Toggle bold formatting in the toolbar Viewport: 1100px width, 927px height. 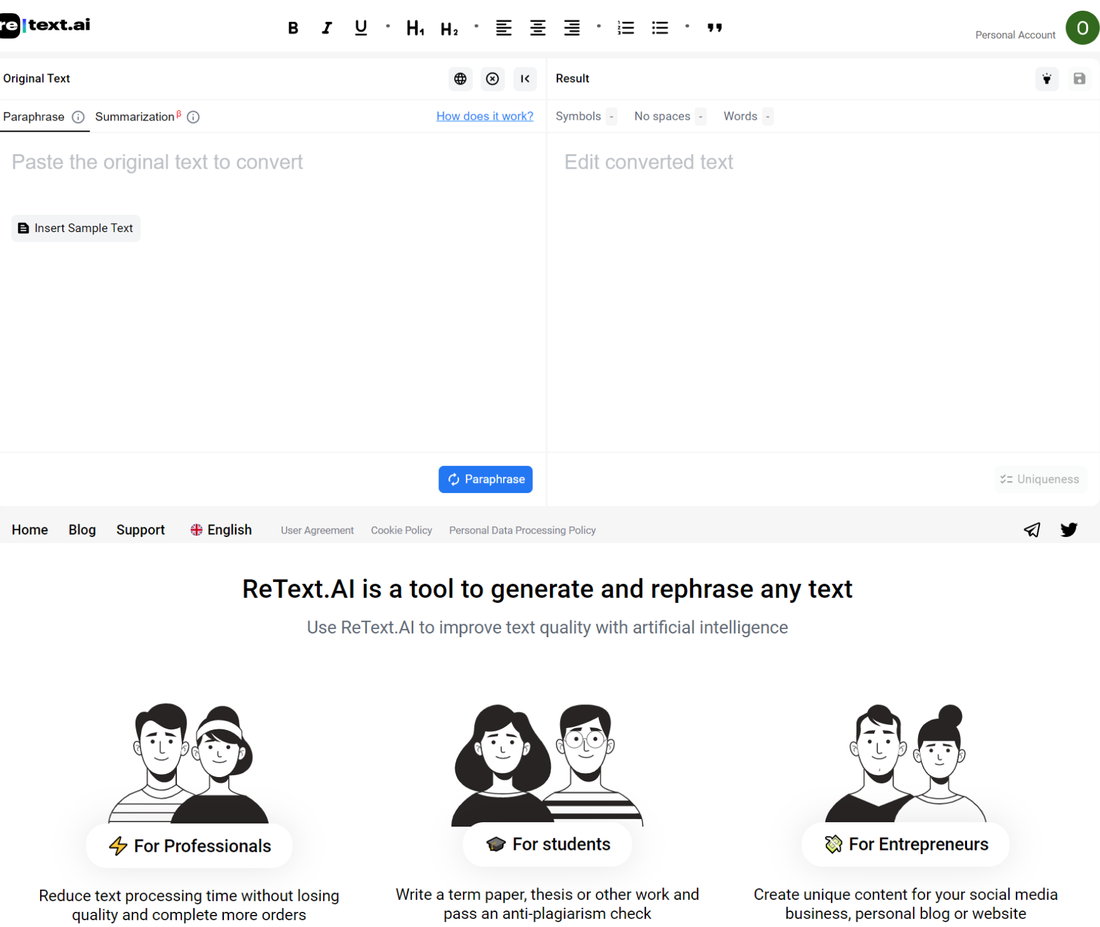[293, 27]
